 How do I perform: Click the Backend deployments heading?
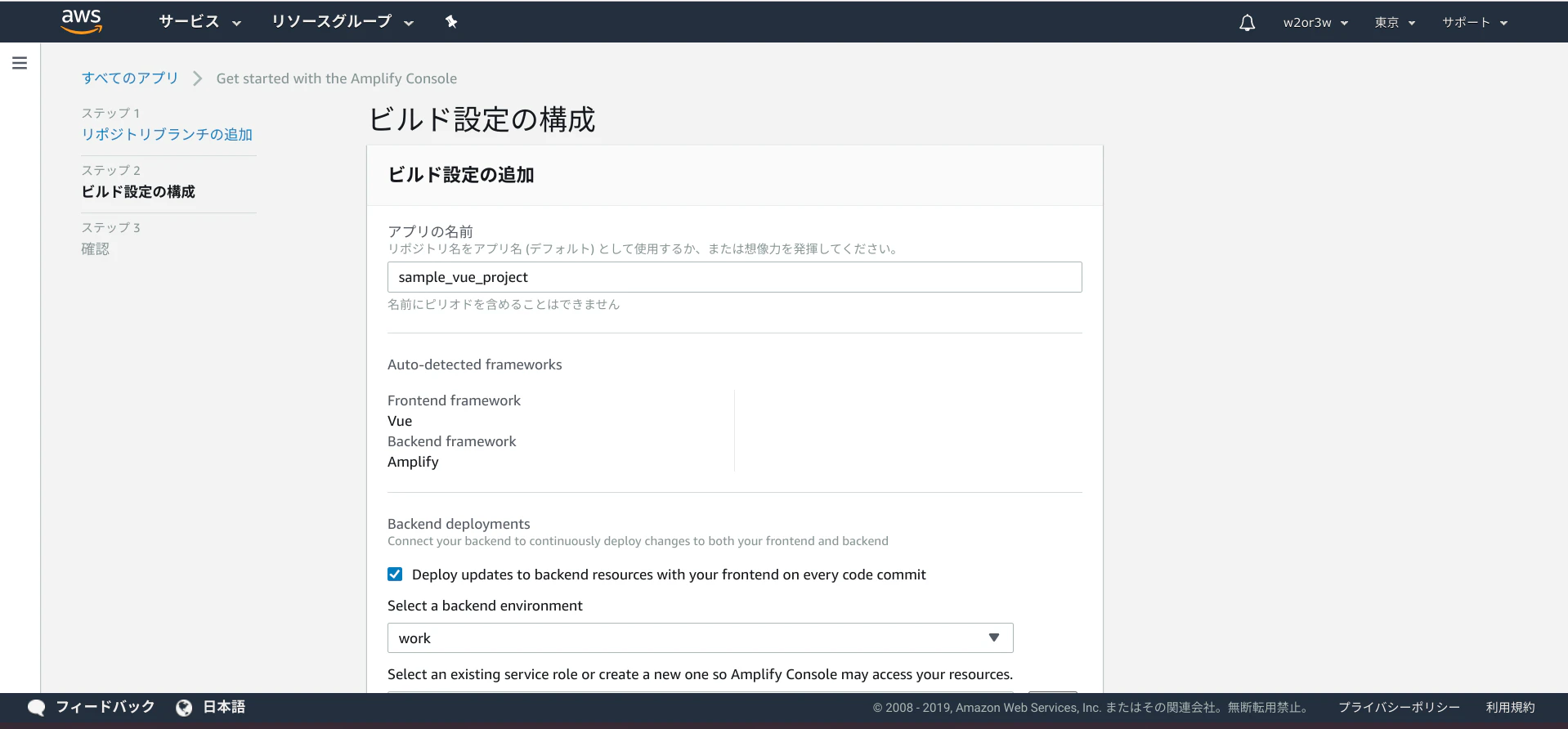(x=459, y=524)
